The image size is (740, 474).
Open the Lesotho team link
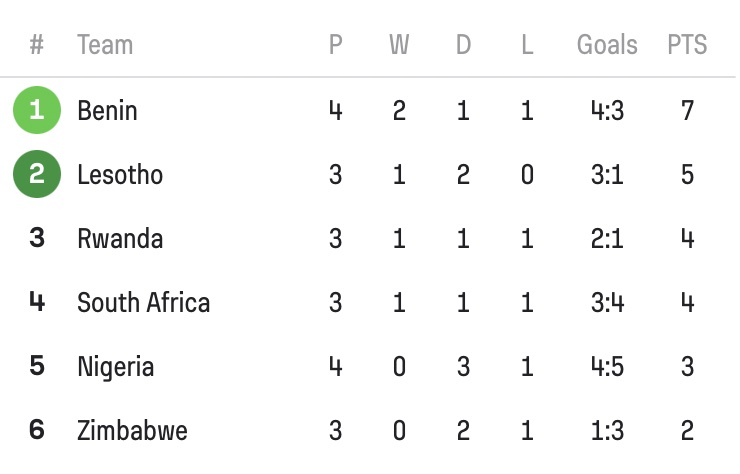tap(120, 174)
